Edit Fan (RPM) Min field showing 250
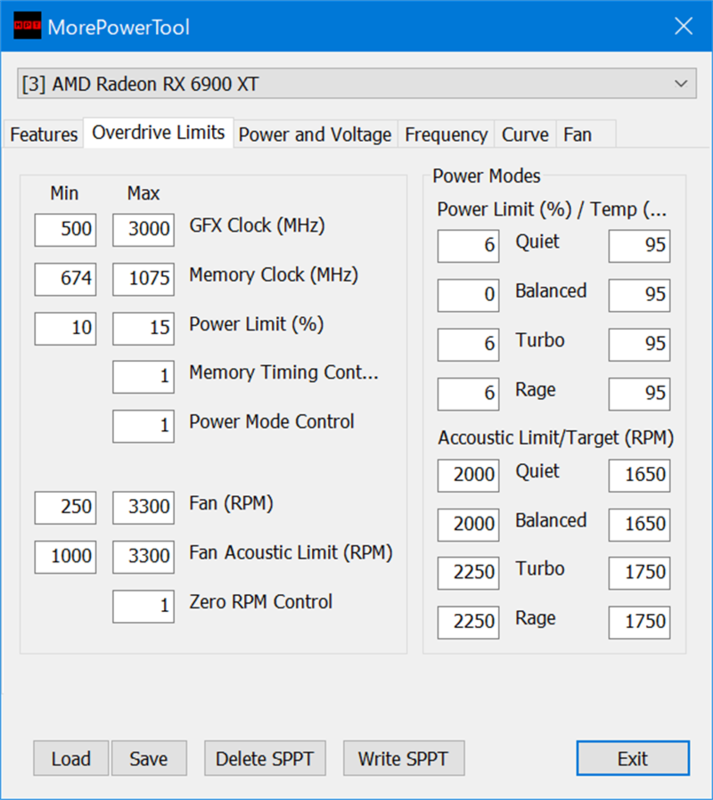This screenshot has height=800, width=713. (x=65, y=508)
